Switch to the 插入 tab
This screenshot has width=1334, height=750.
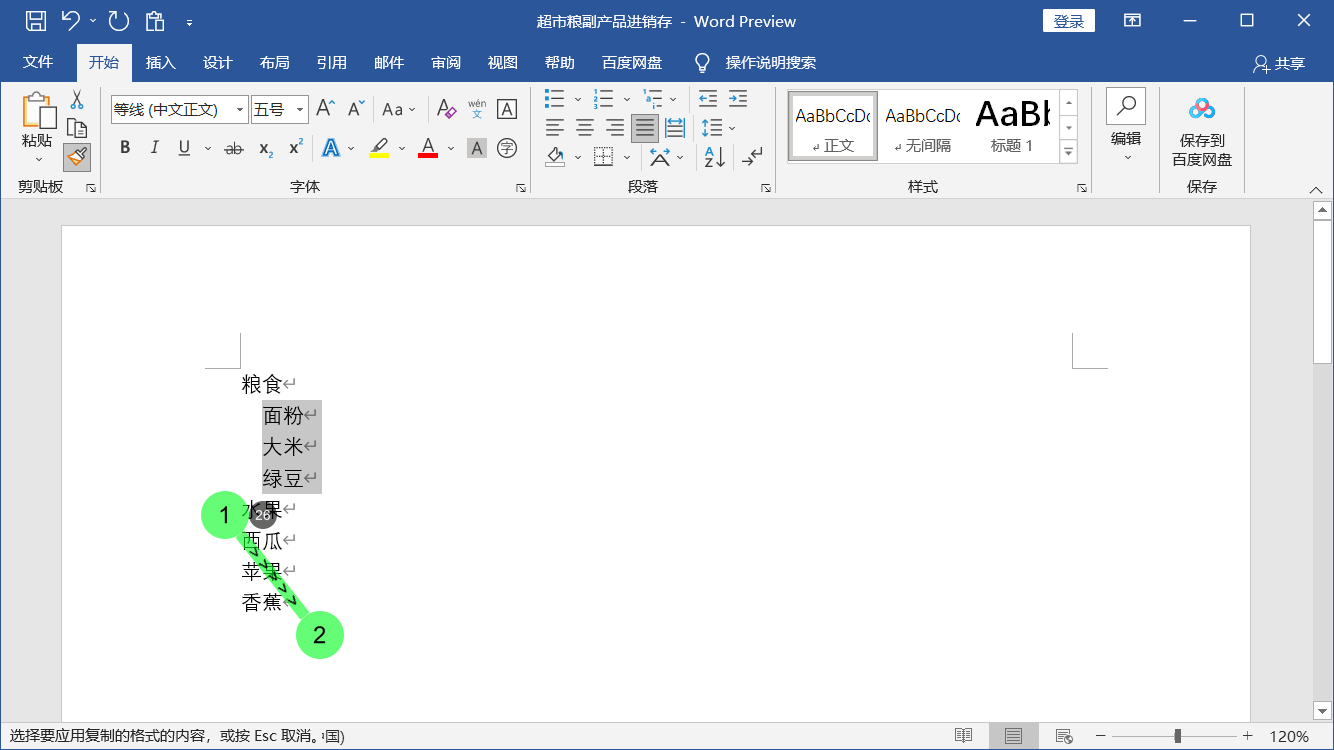tap(160, 62)
